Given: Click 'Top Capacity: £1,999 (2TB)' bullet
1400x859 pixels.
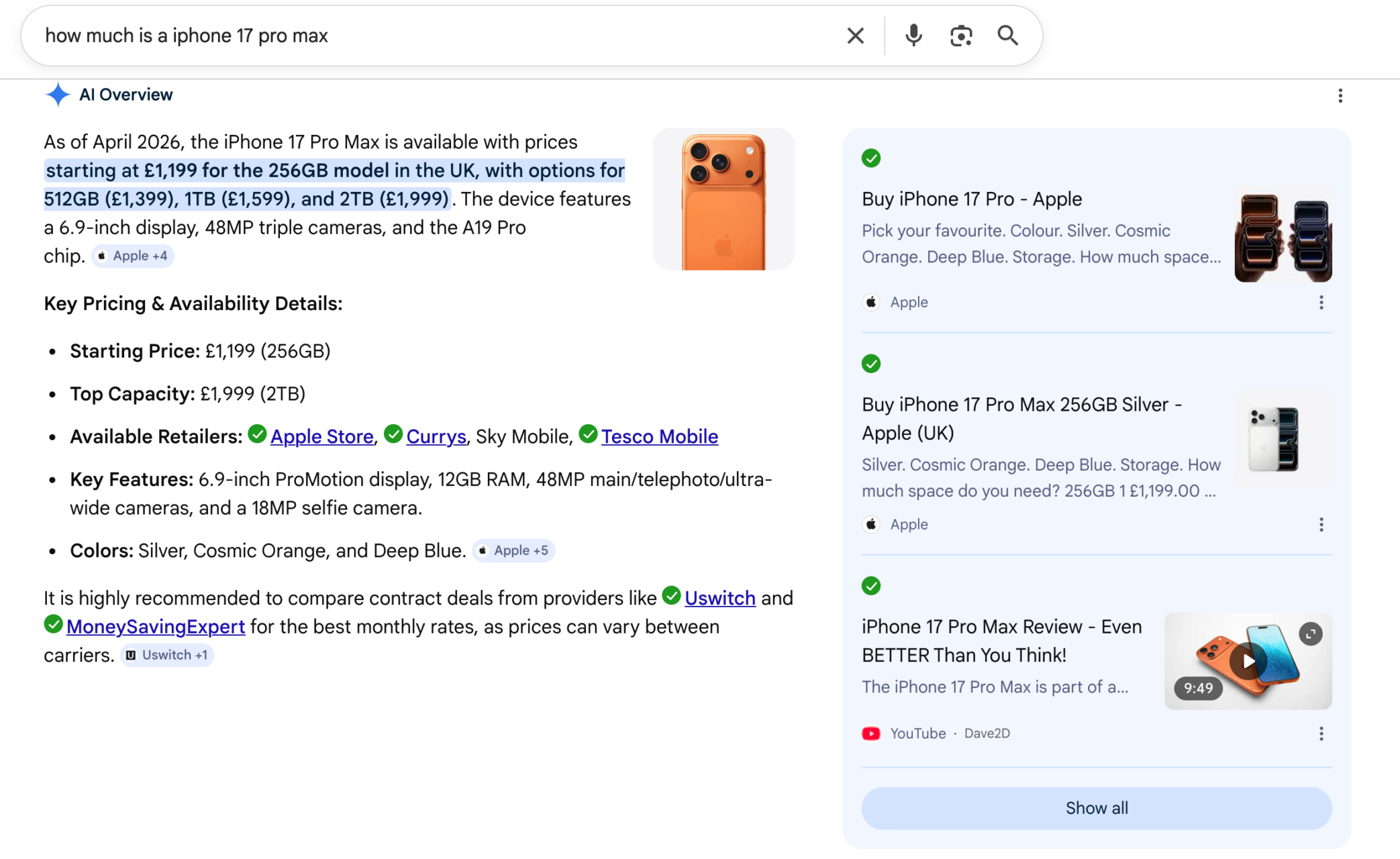Looking at the screenshot, I should (187, 395).
